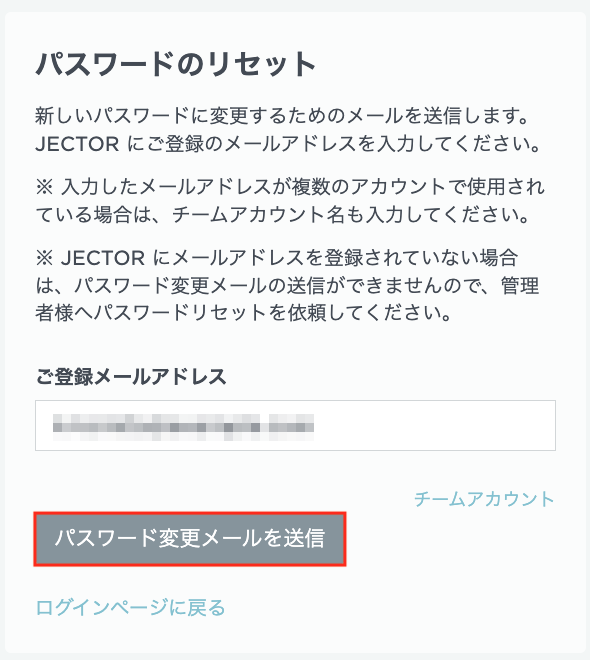Click the チームアカウント名も入力してください line
The height and width of the screenshot is (660, 590).
[282, 215]
